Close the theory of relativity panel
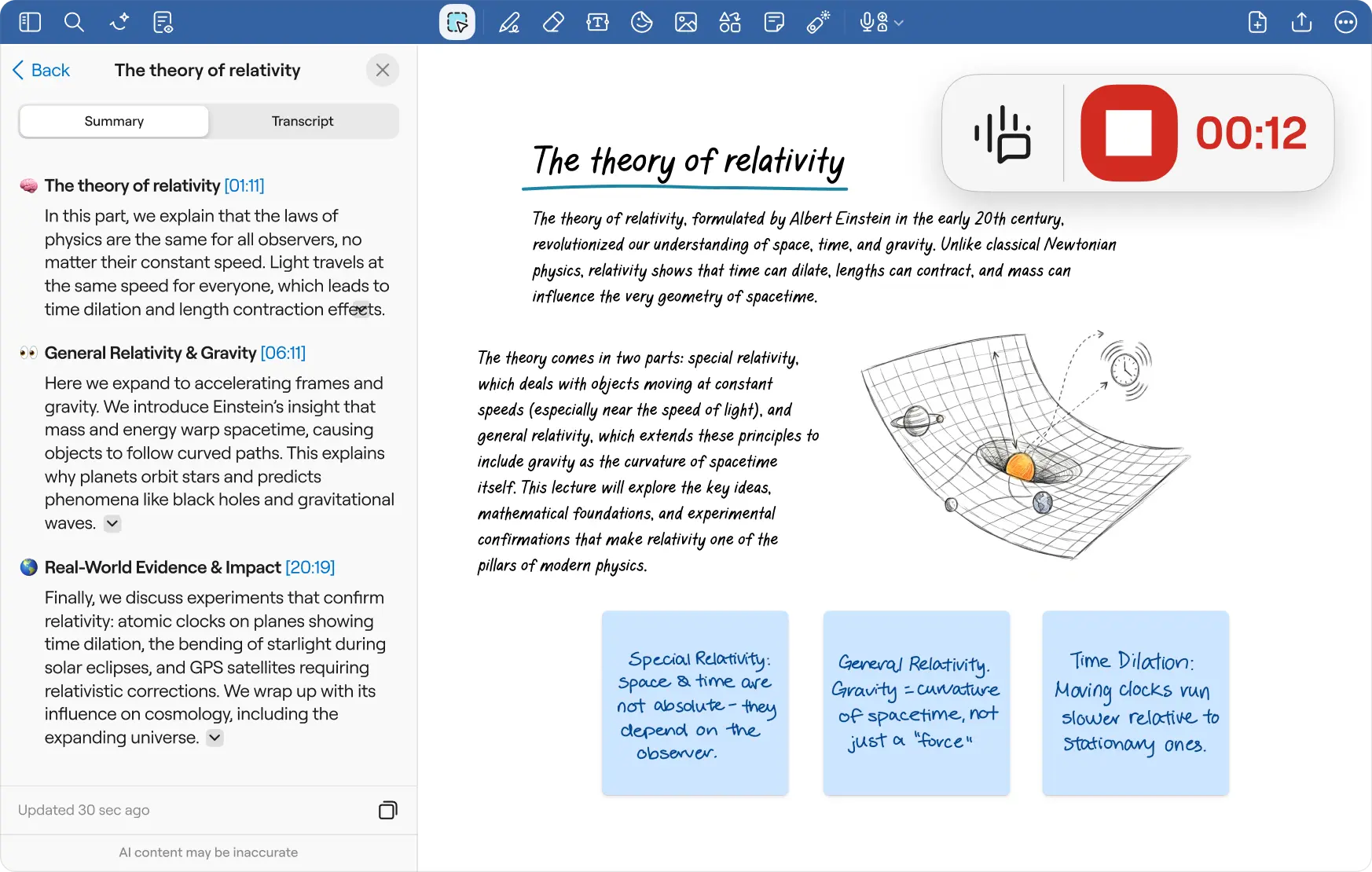This screenshot has width=1372, height=872. click(383, 70)
